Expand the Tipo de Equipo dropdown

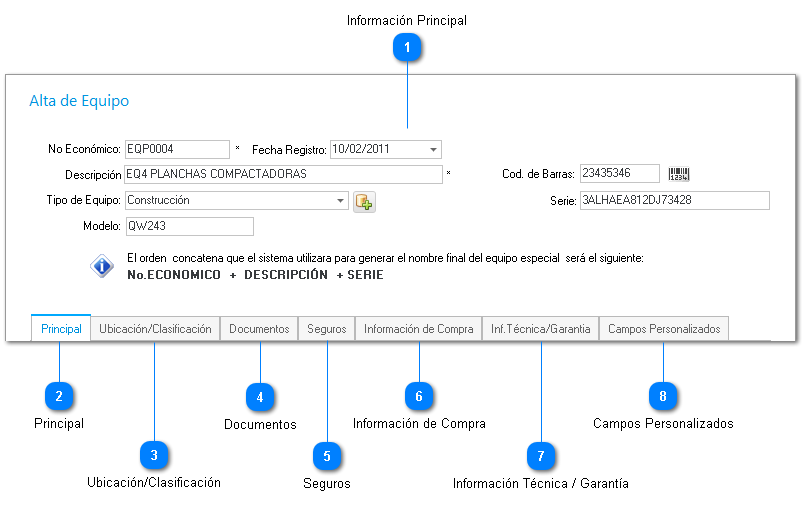[x=341, y=200]
